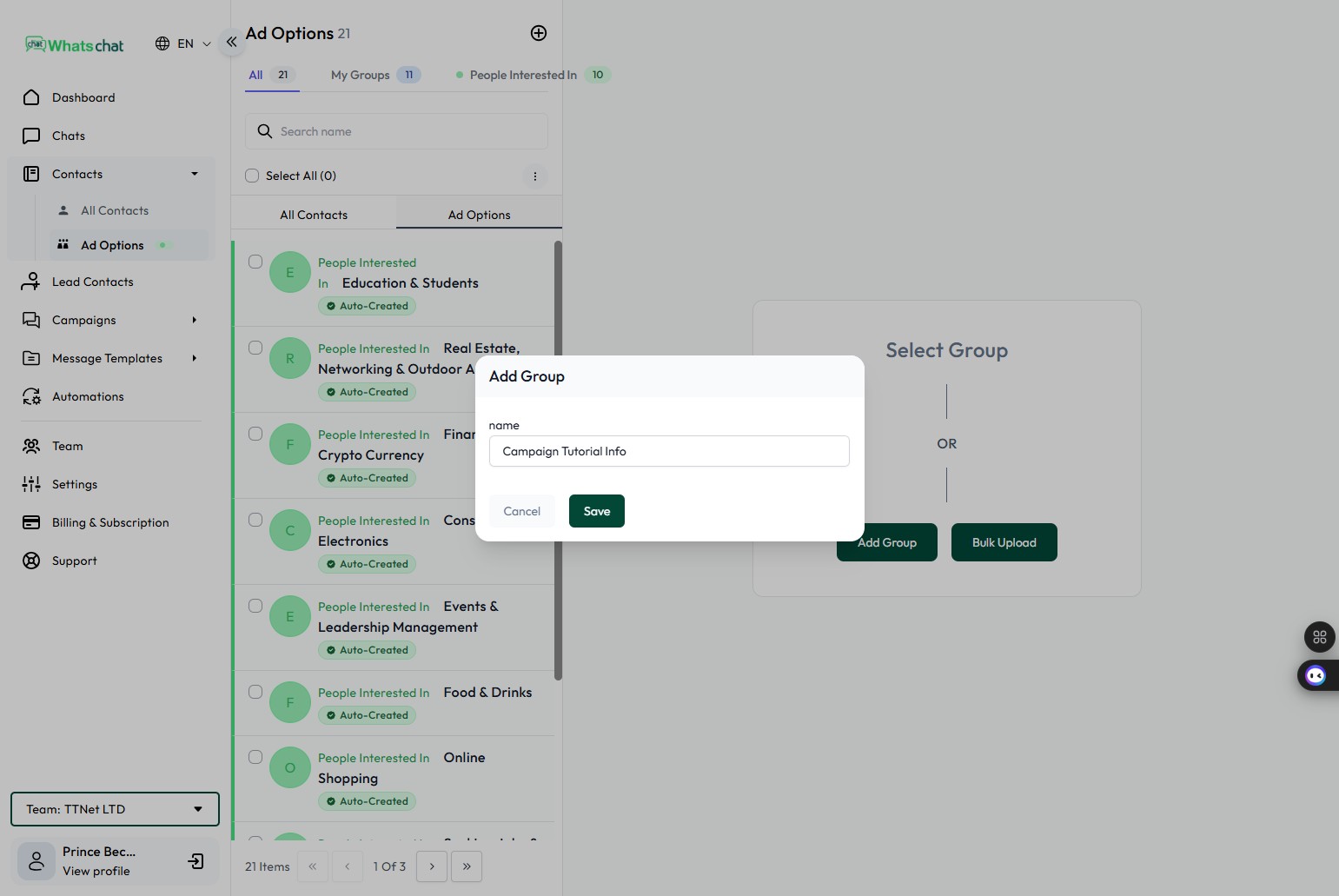Open the three-dot options menu
1339x896 pixels.
535,176
